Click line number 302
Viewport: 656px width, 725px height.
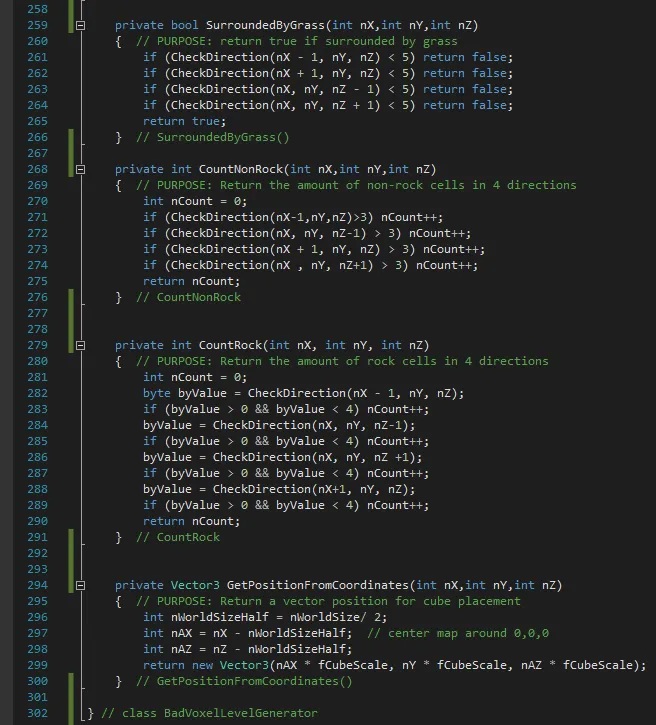37,713
